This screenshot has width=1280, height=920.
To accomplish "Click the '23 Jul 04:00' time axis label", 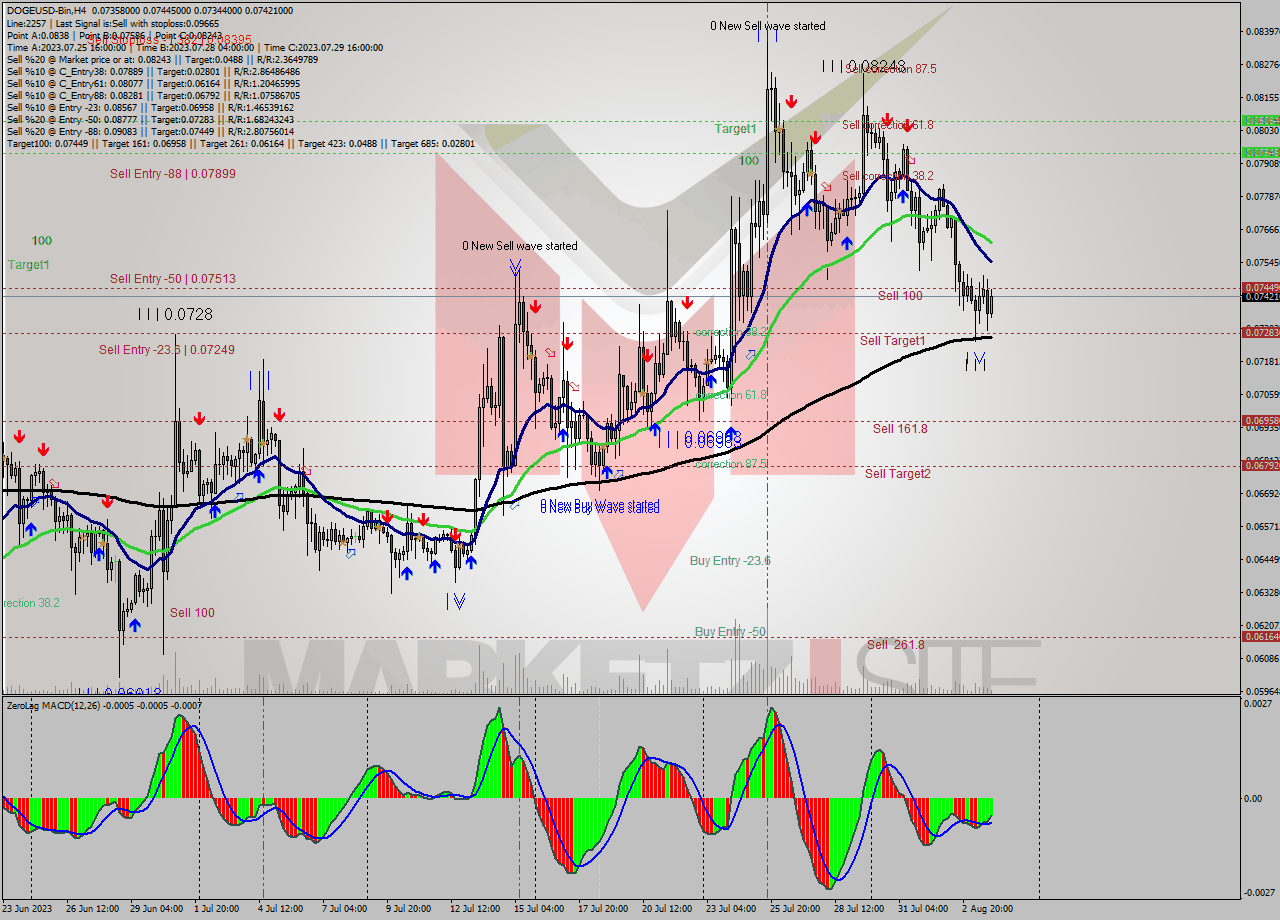I will tap(730, 909).
